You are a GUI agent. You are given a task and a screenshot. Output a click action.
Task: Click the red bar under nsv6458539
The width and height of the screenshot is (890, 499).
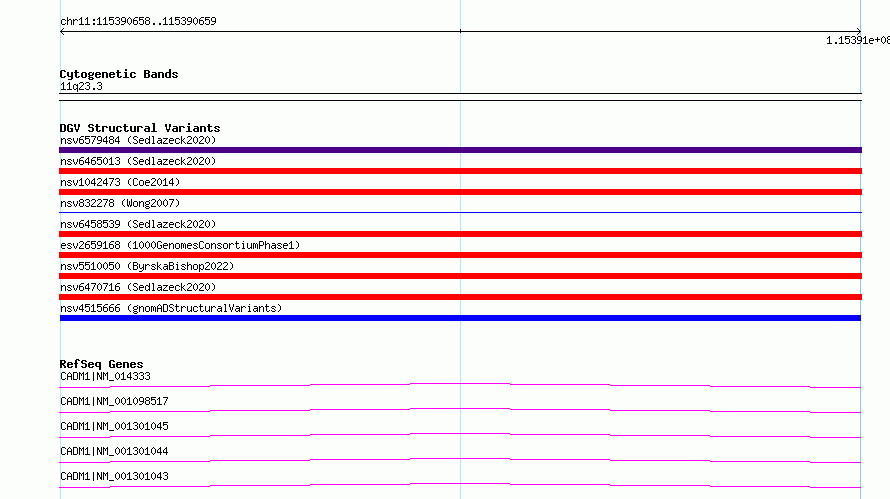[x=460, y=234]
